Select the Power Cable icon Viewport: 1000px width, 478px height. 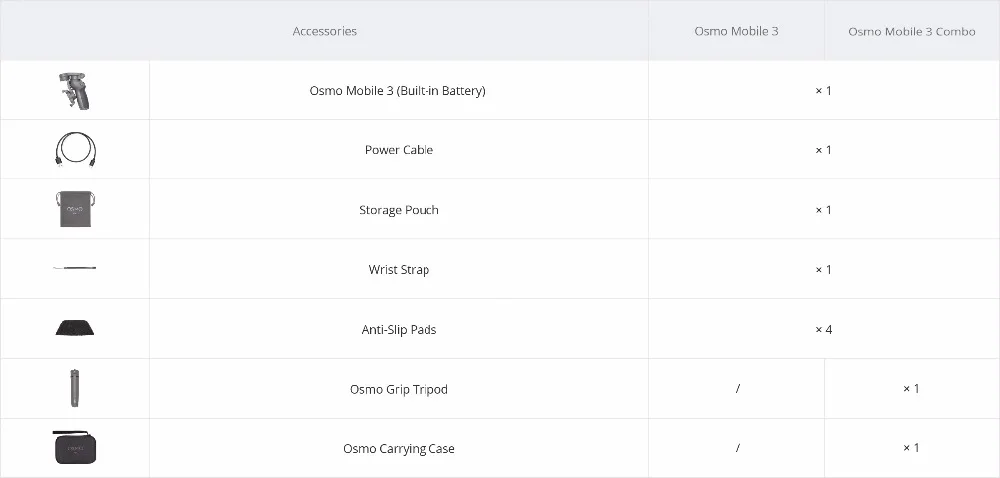click(75, 150)
